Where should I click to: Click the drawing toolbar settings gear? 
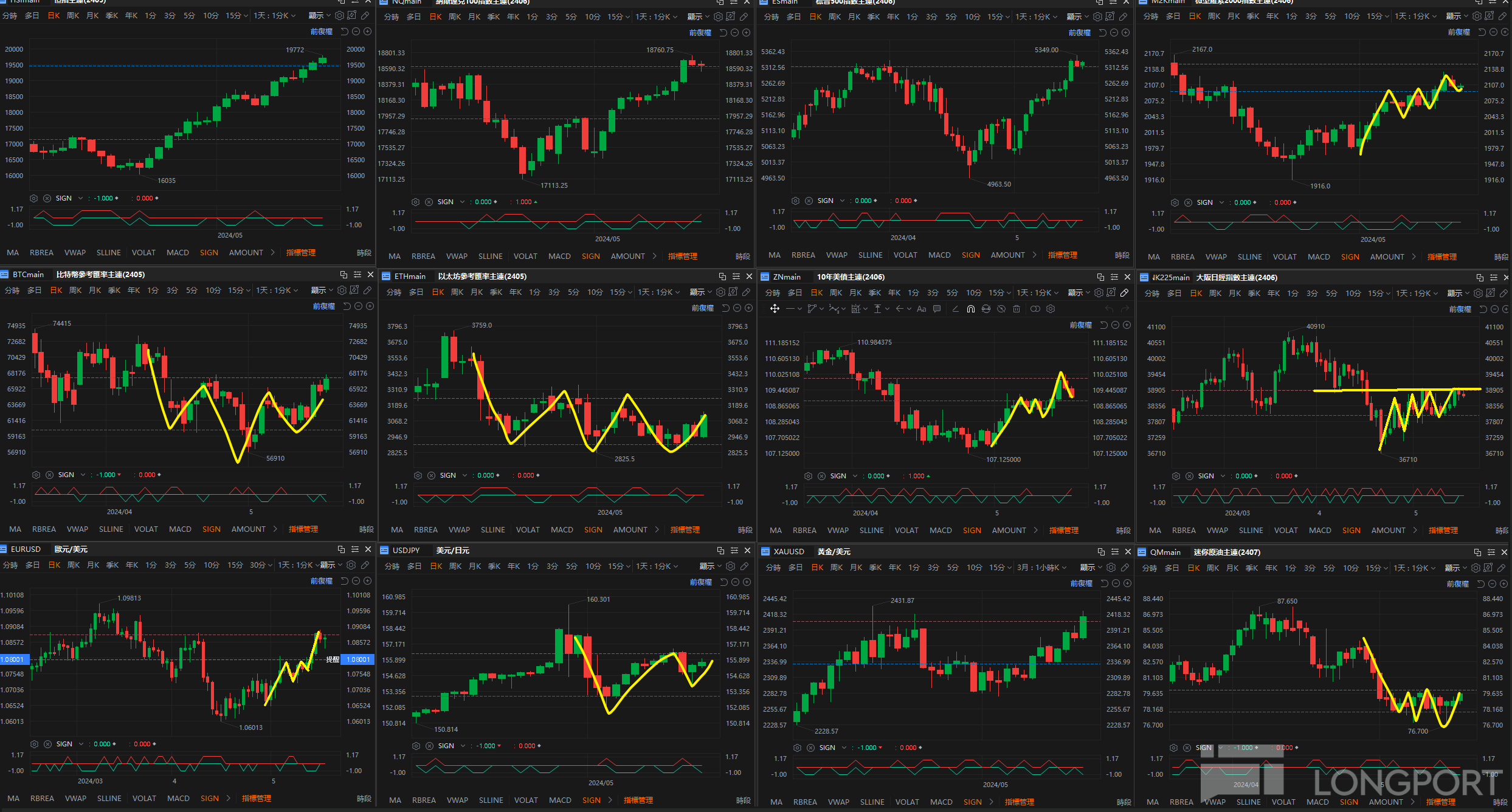(x=1051, y=309)
